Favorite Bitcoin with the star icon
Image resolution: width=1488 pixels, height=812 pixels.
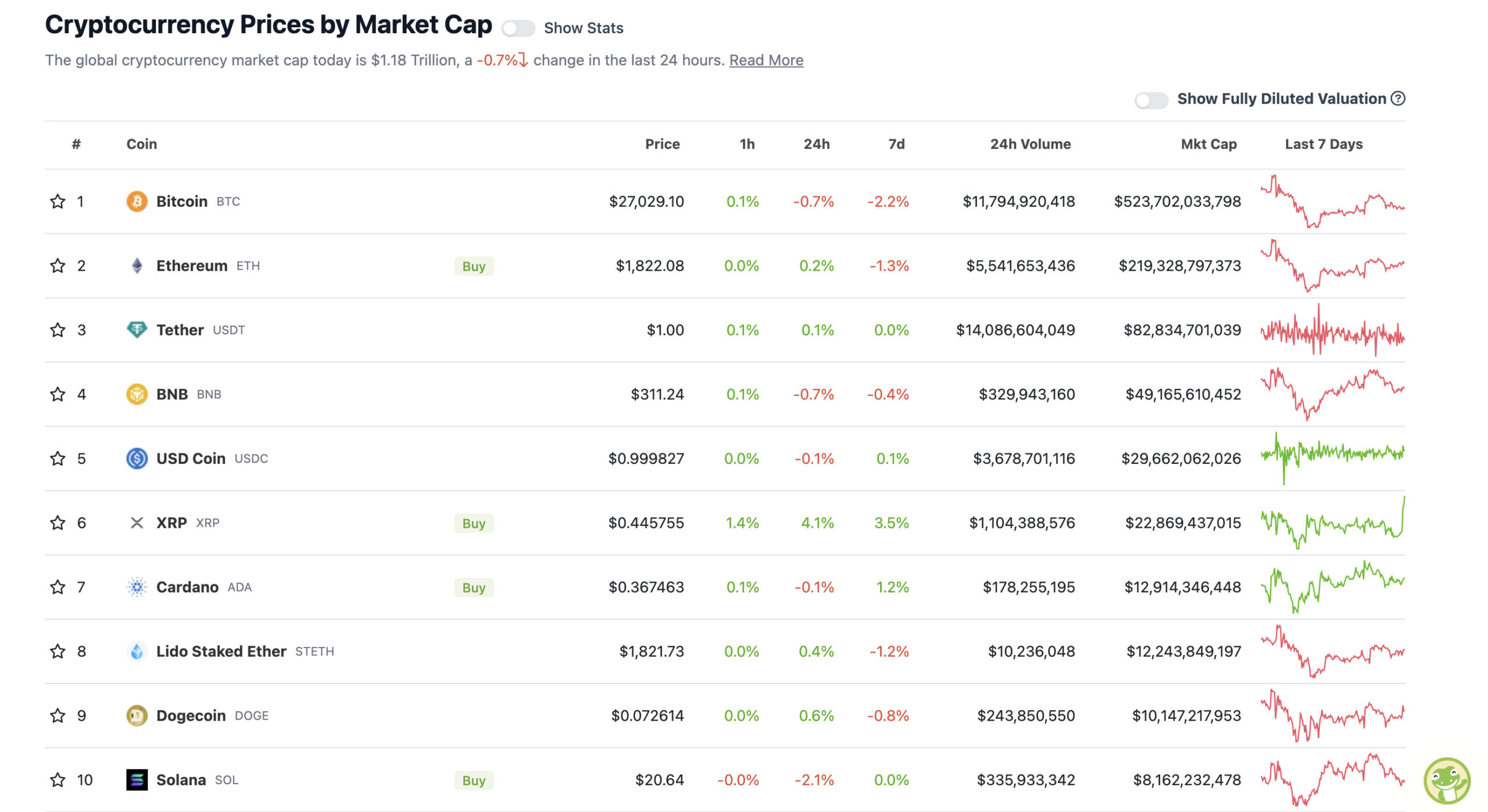point(58,202)
